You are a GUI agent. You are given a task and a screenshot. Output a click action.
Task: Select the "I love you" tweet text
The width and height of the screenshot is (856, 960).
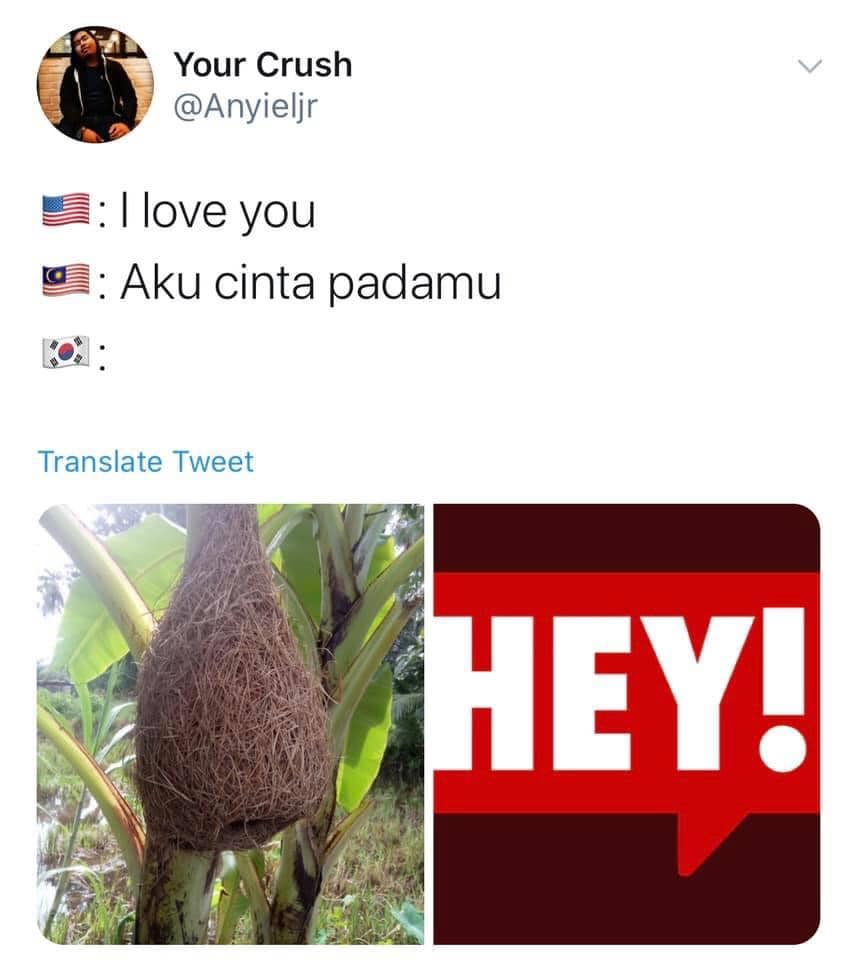pos(218,212)
